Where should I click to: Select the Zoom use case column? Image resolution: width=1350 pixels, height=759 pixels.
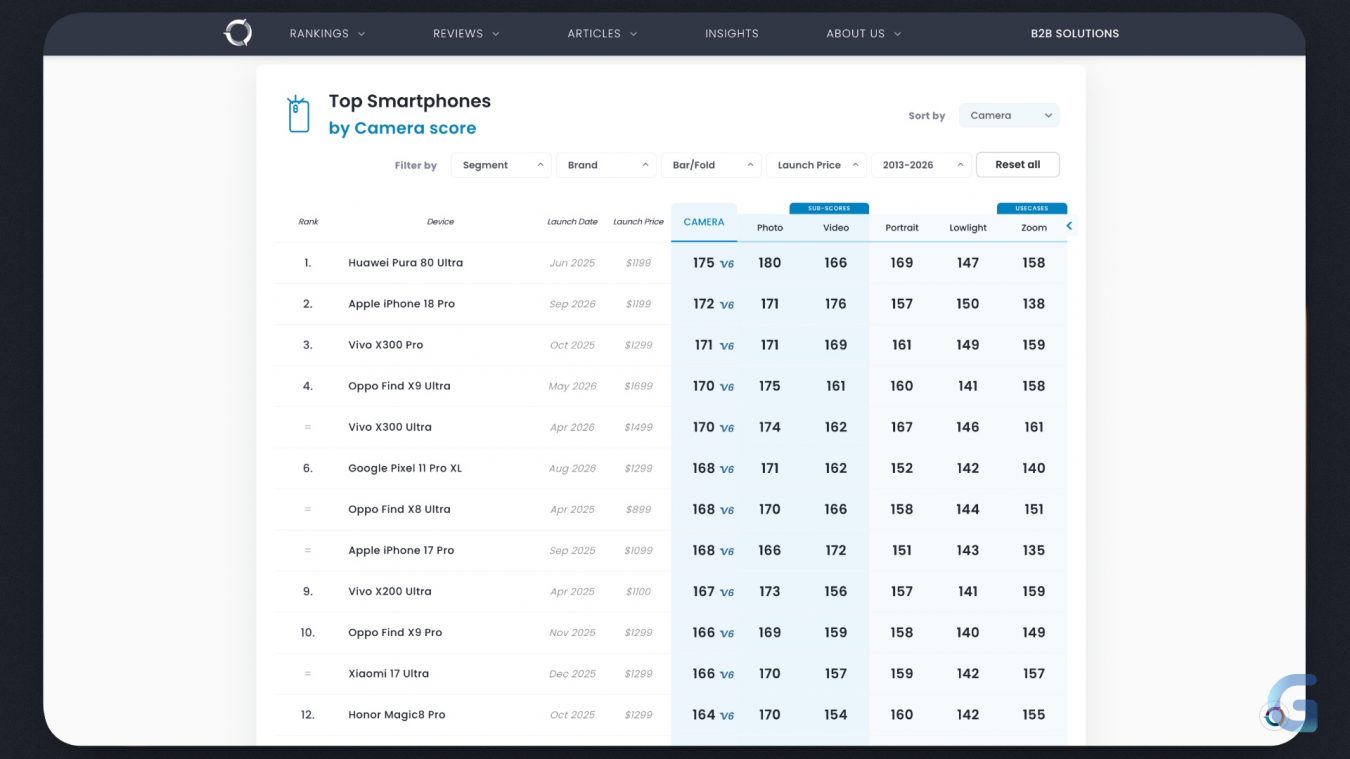click(x=1034, y=228)
